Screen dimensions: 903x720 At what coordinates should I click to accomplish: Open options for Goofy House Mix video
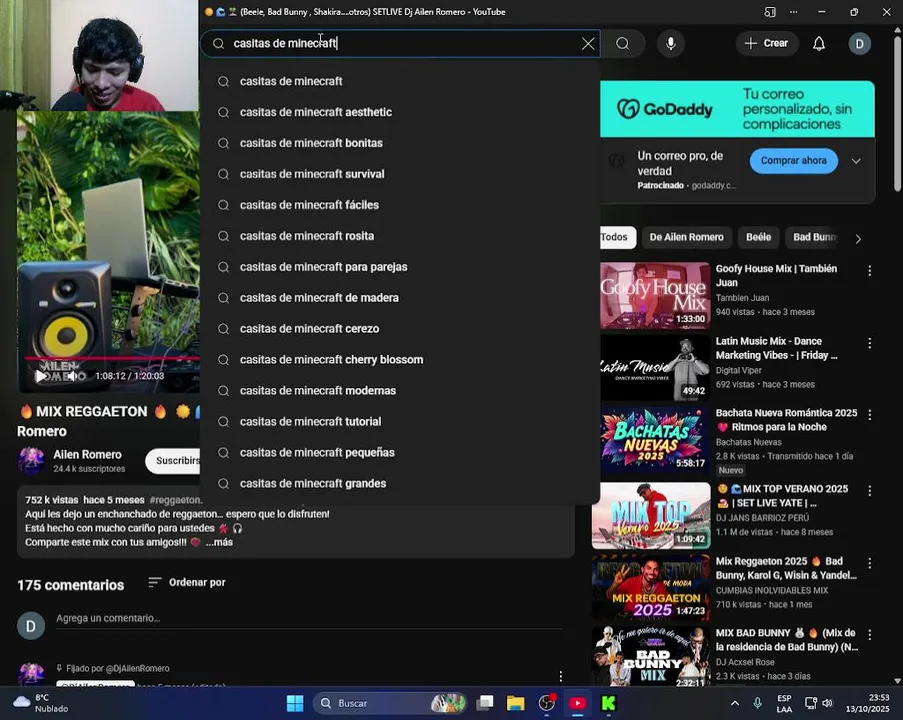click(869, 271)
